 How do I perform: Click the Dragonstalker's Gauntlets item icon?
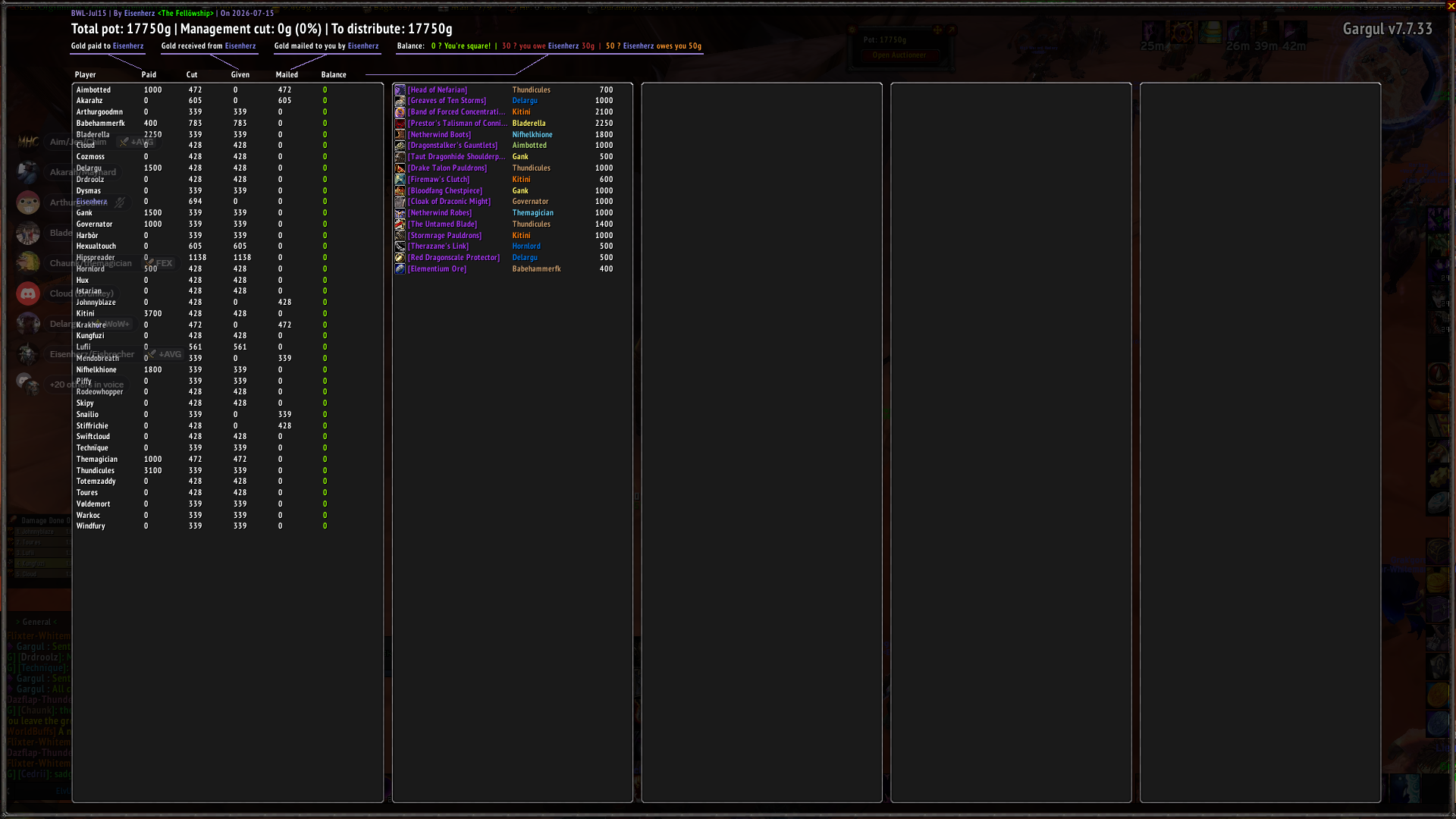tap(400, 146)
